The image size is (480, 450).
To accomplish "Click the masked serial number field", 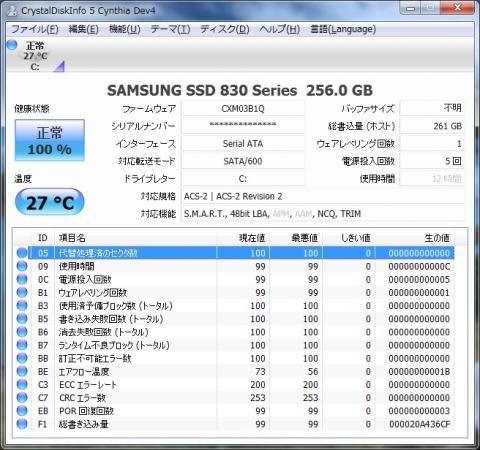I will point(243,126).
